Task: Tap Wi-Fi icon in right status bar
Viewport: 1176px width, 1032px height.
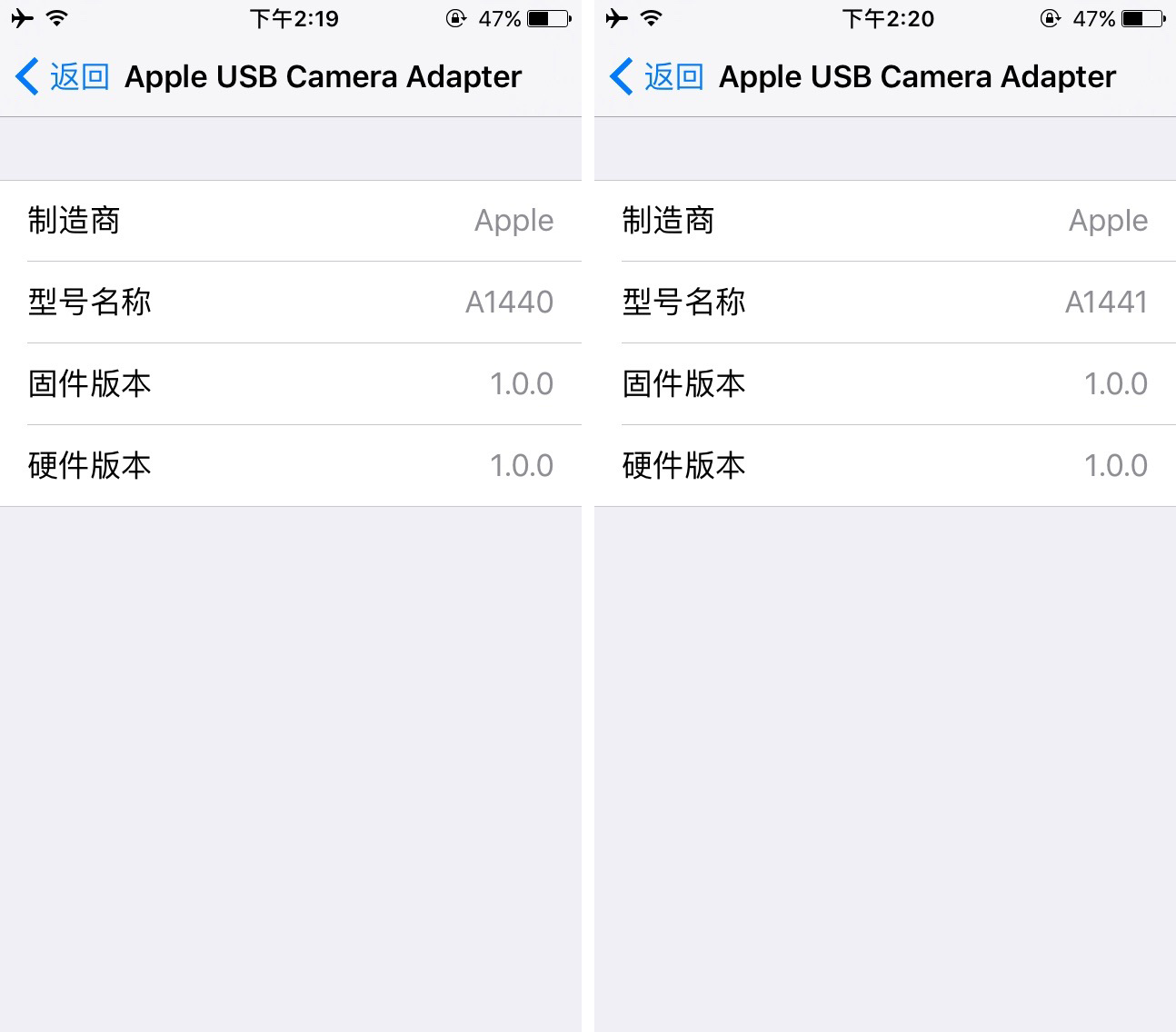Action: [651, 18]
